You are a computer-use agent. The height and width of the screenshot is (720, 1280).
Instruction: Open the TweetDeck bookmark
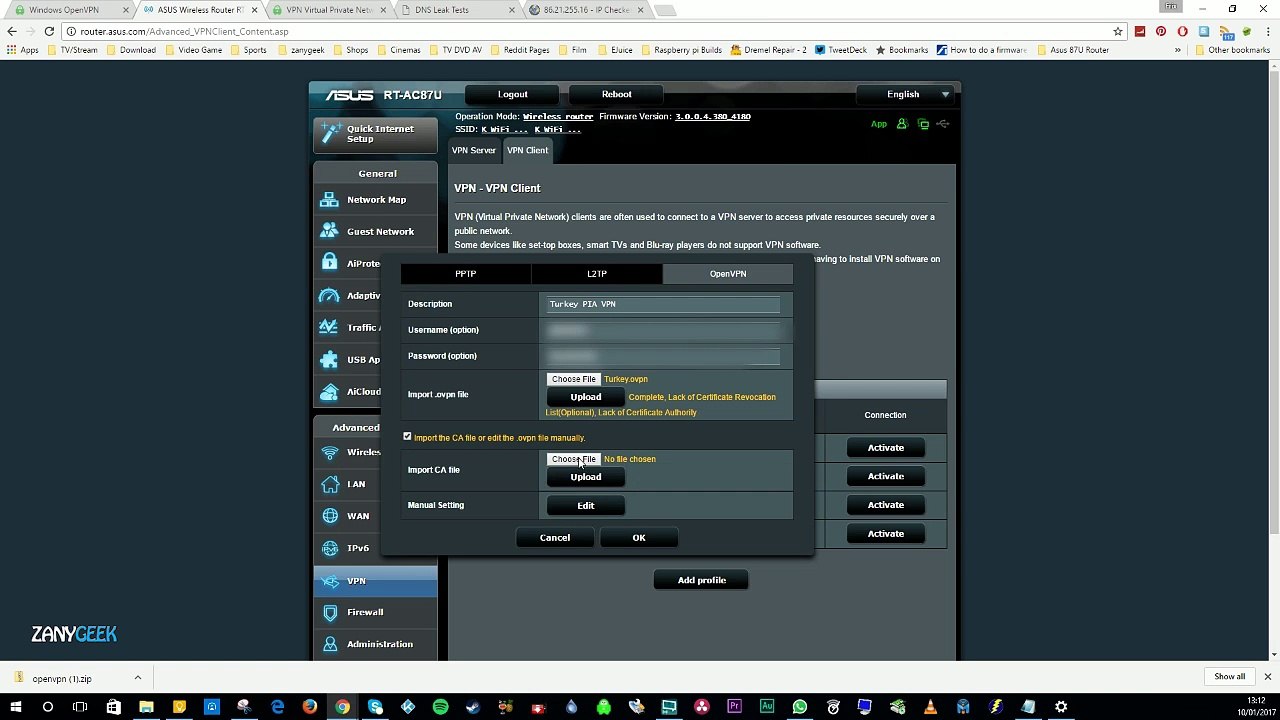coord(840,50)
